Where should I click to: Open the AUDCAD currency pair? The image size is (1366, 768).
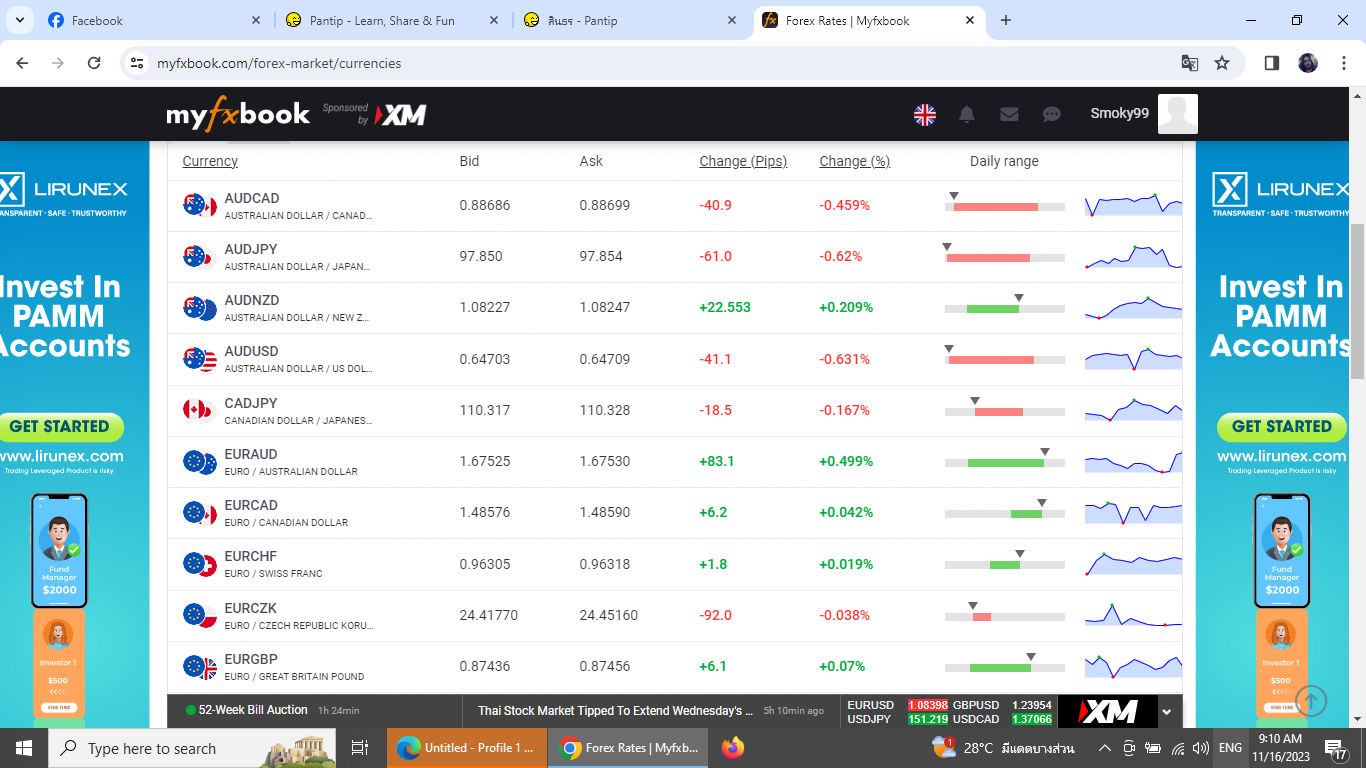[x=252, y=198]
